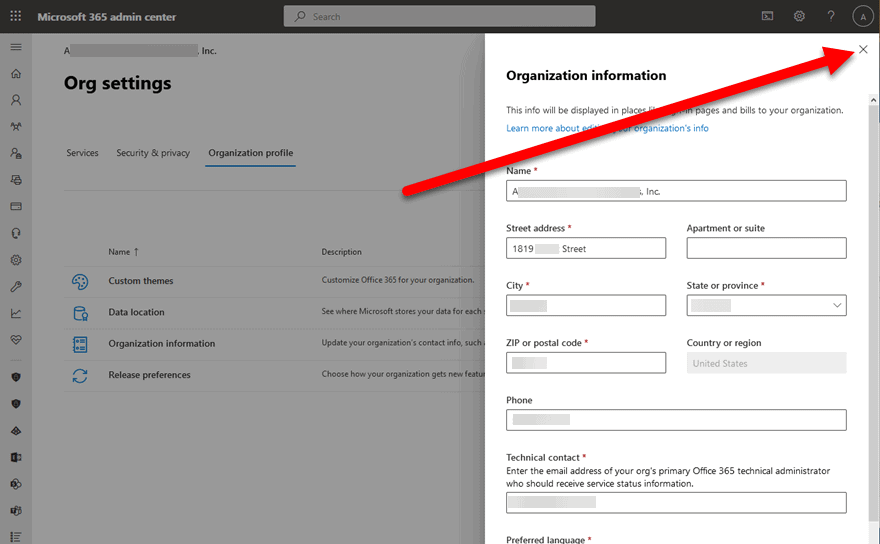
Task: Open Data location setting
Action: tap(136, 312)
